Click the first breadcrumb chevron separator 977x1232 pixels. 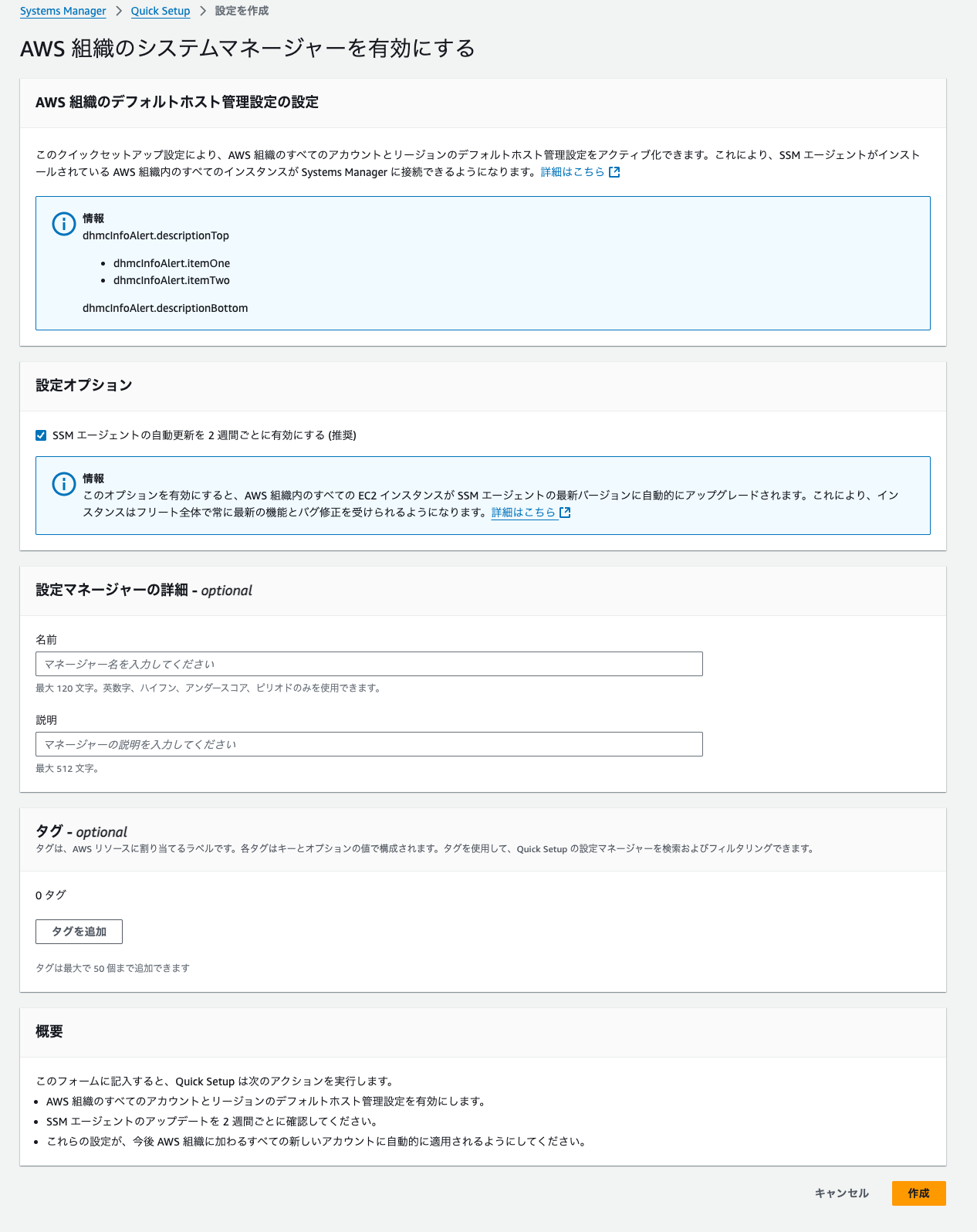tap(119, 11)
